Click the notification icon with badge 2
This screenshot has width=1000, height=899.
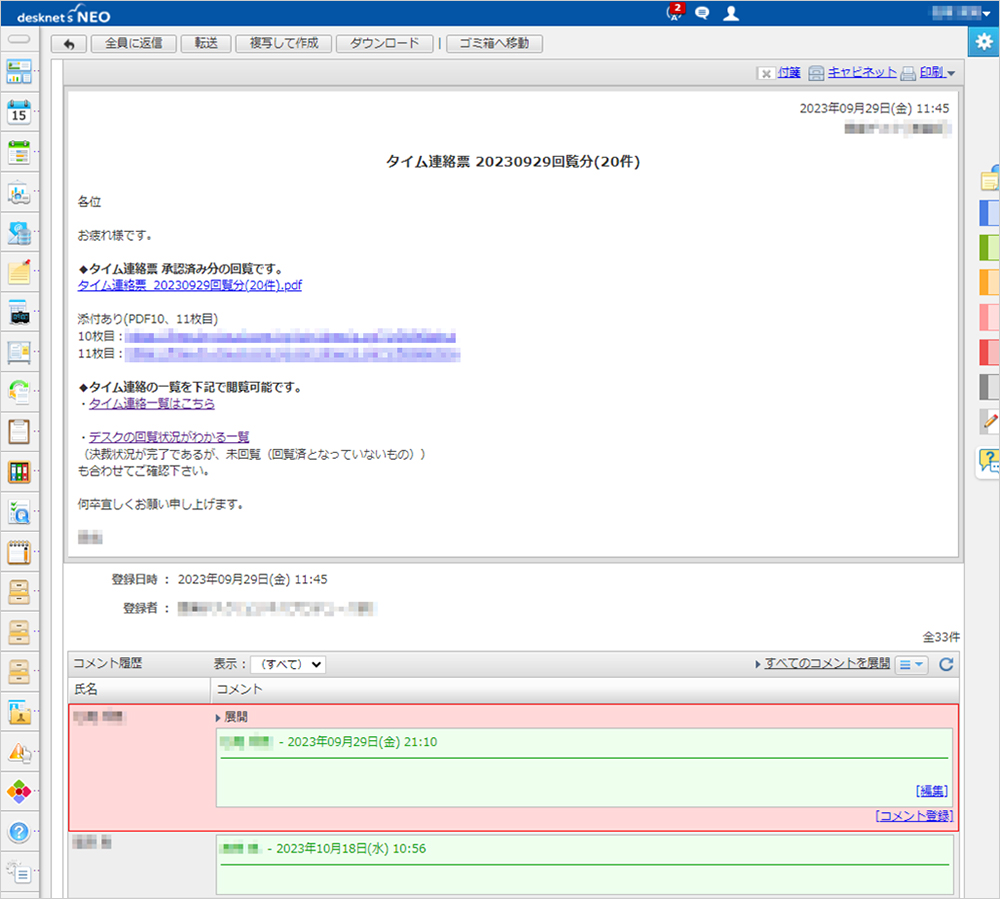[675, 13]
